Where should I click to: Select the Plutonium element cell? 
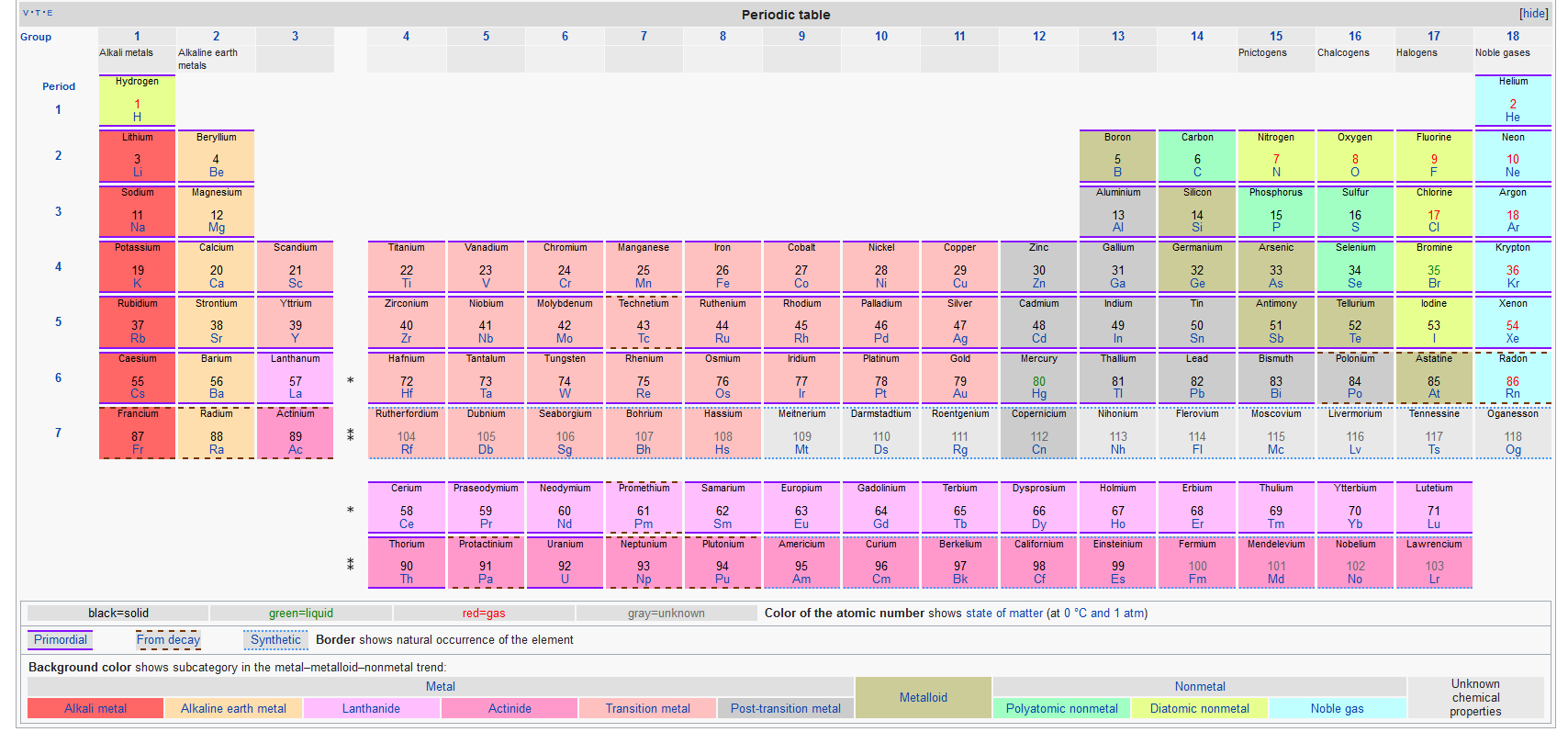(722, 562)
